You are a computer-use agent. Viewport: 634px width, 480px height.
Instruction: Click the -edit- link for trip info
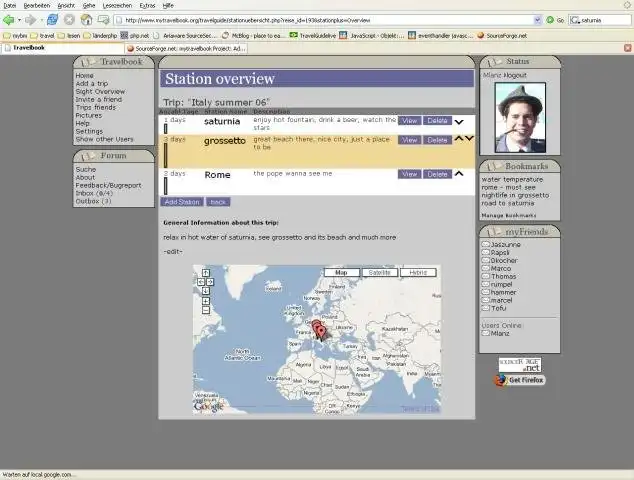point(173,252)
